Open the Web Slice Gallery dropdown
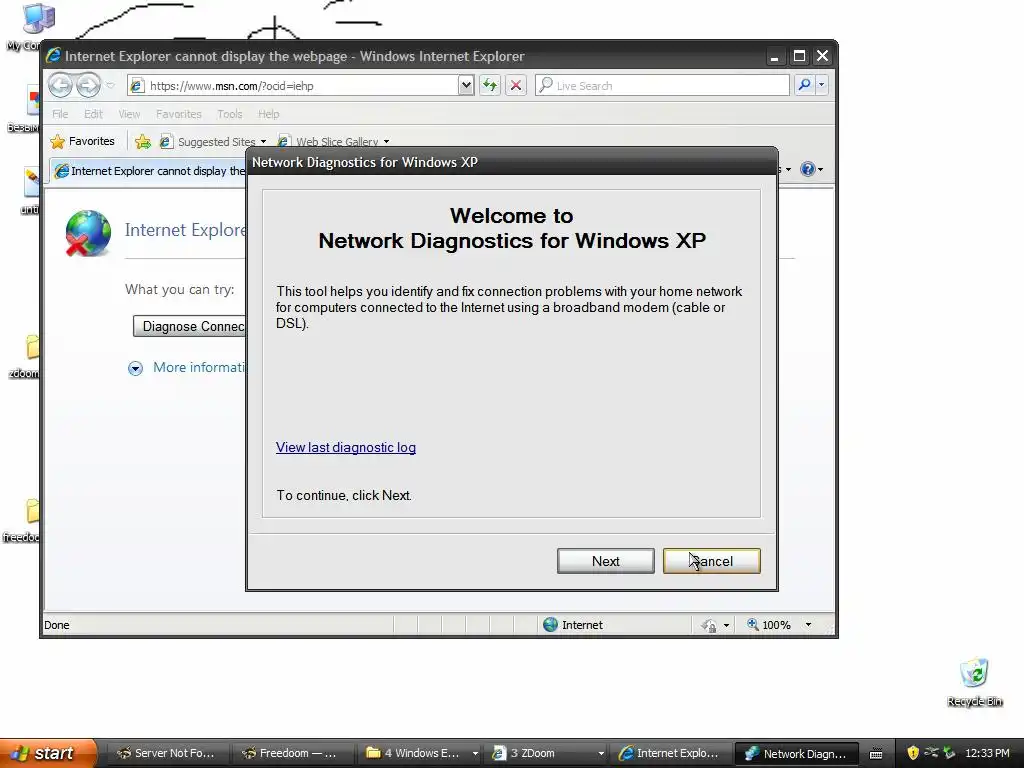Viewport: 1024px width, 768px height. click(x=334, y=142)
